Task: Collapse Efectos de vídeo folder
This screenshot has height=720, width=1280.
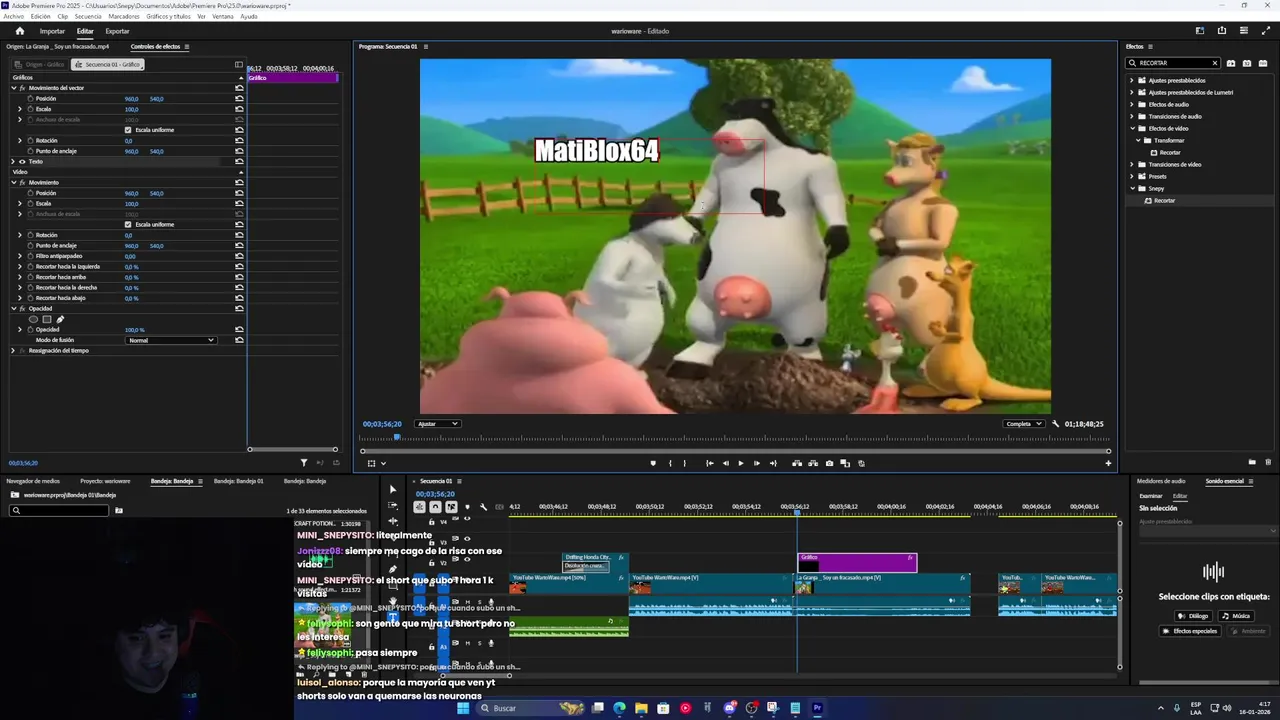Action: point(1132,129)
